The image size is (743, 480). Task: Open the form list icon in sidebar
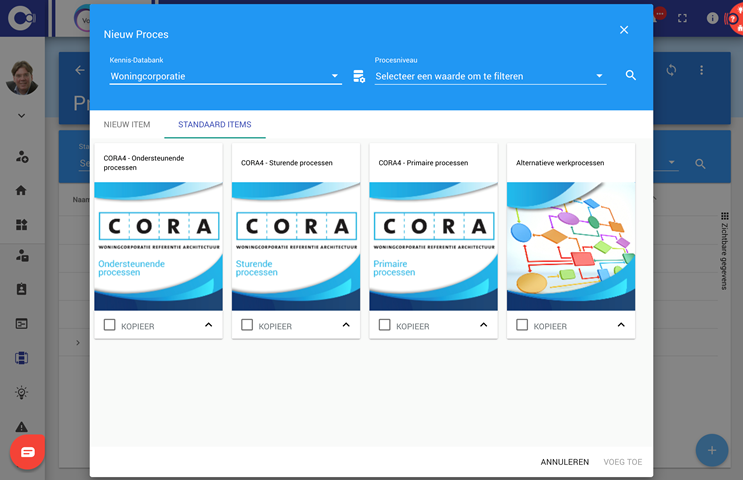21,324
